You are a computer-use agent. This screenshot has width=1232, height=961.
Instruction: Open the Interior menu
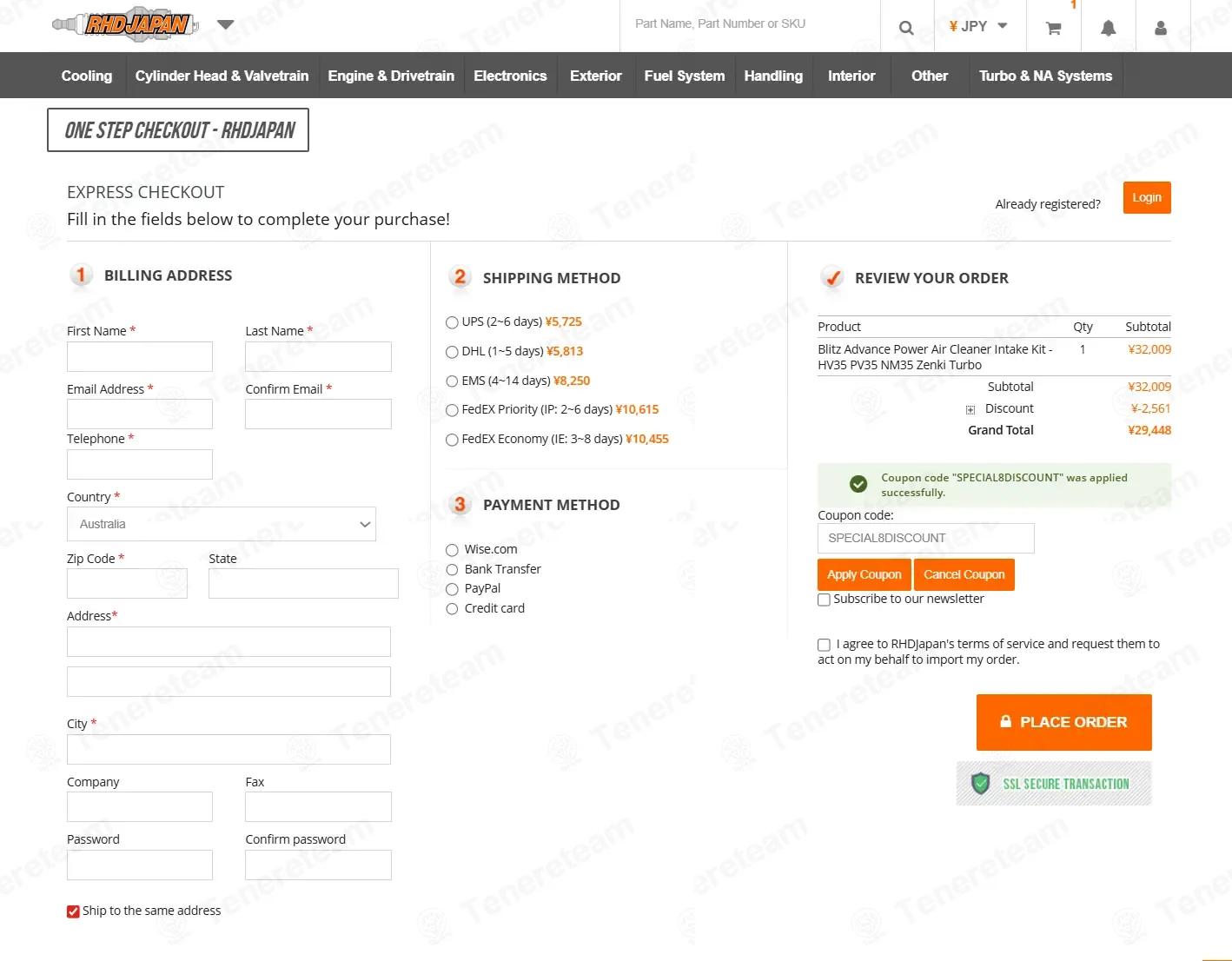(x=851, y=76)
